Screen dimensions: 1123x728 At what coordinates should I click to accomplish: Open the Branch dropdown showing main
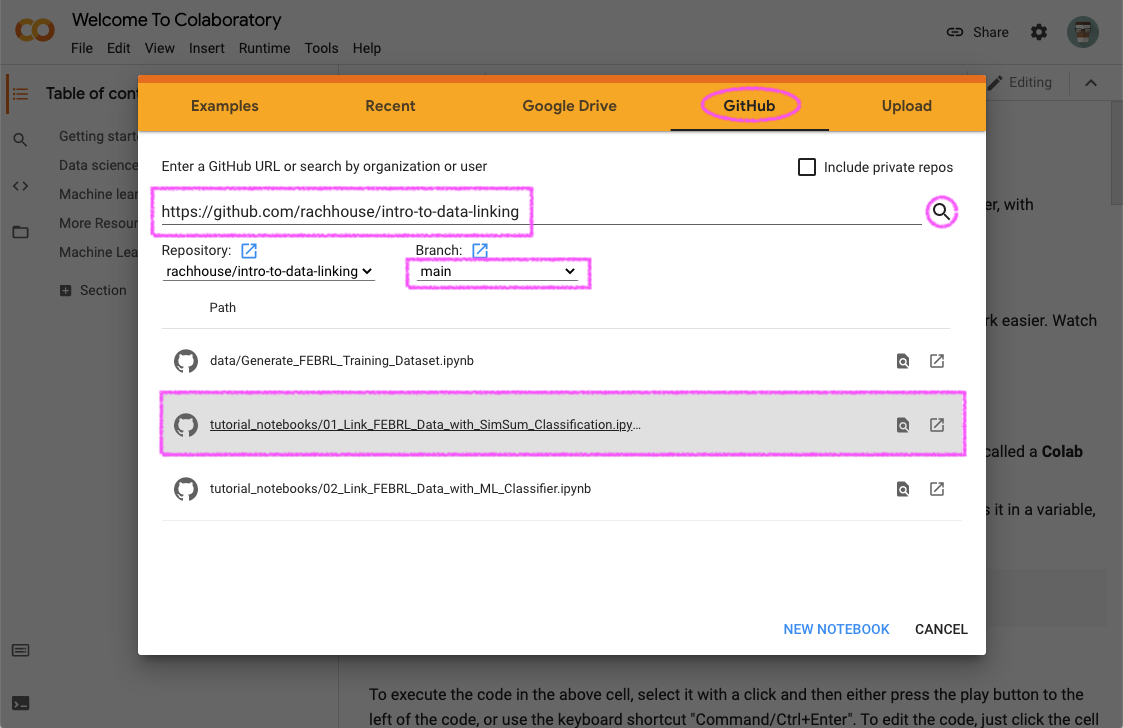pos(498,272)
